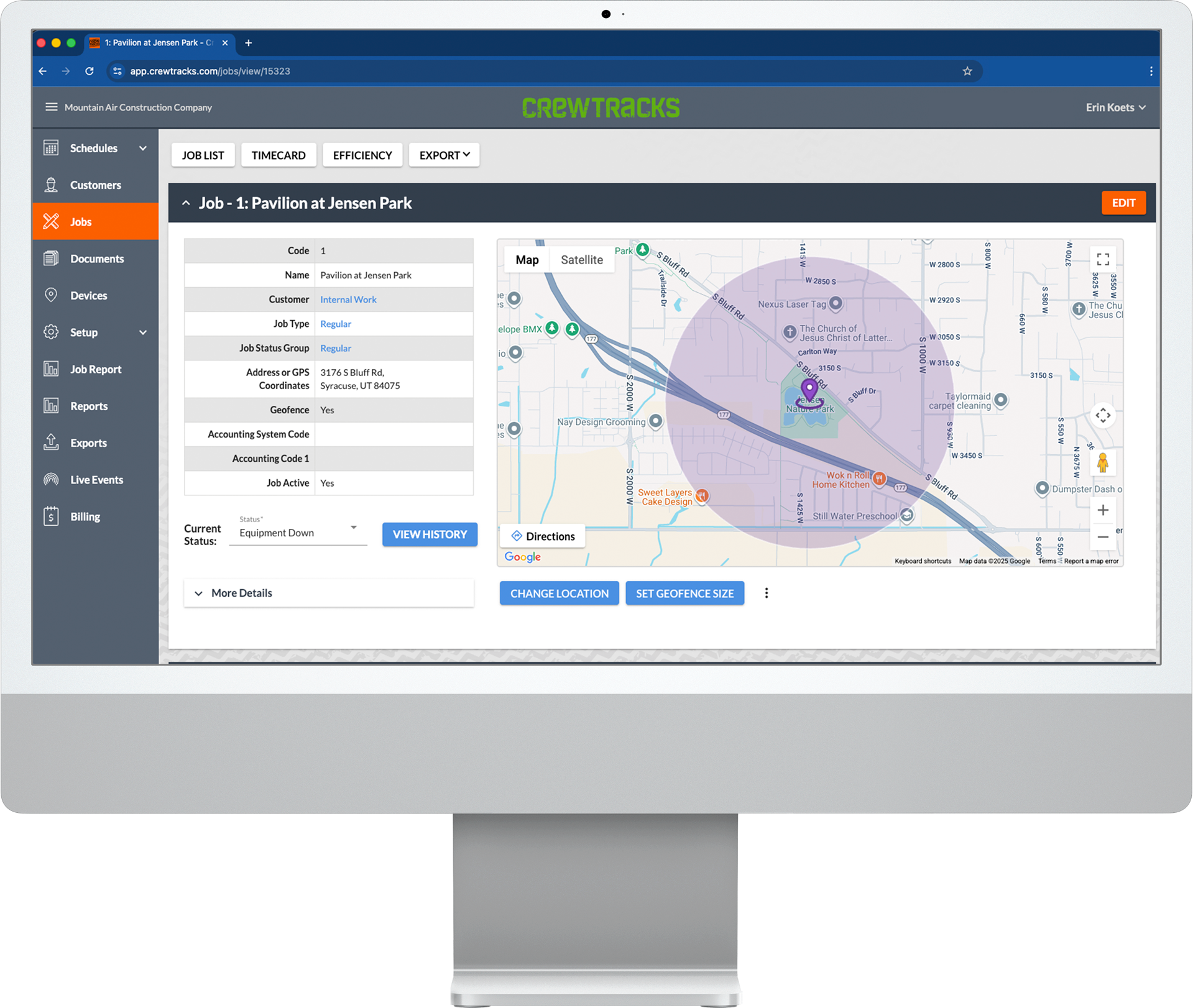
Task: Click the orange EDIT button
Action: 1123,203
